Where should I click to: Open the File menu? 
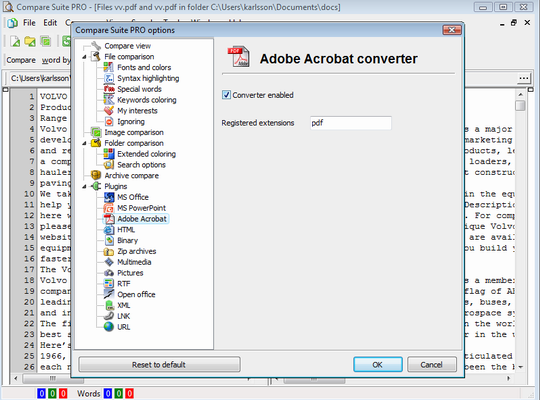(x=29, y=23)
